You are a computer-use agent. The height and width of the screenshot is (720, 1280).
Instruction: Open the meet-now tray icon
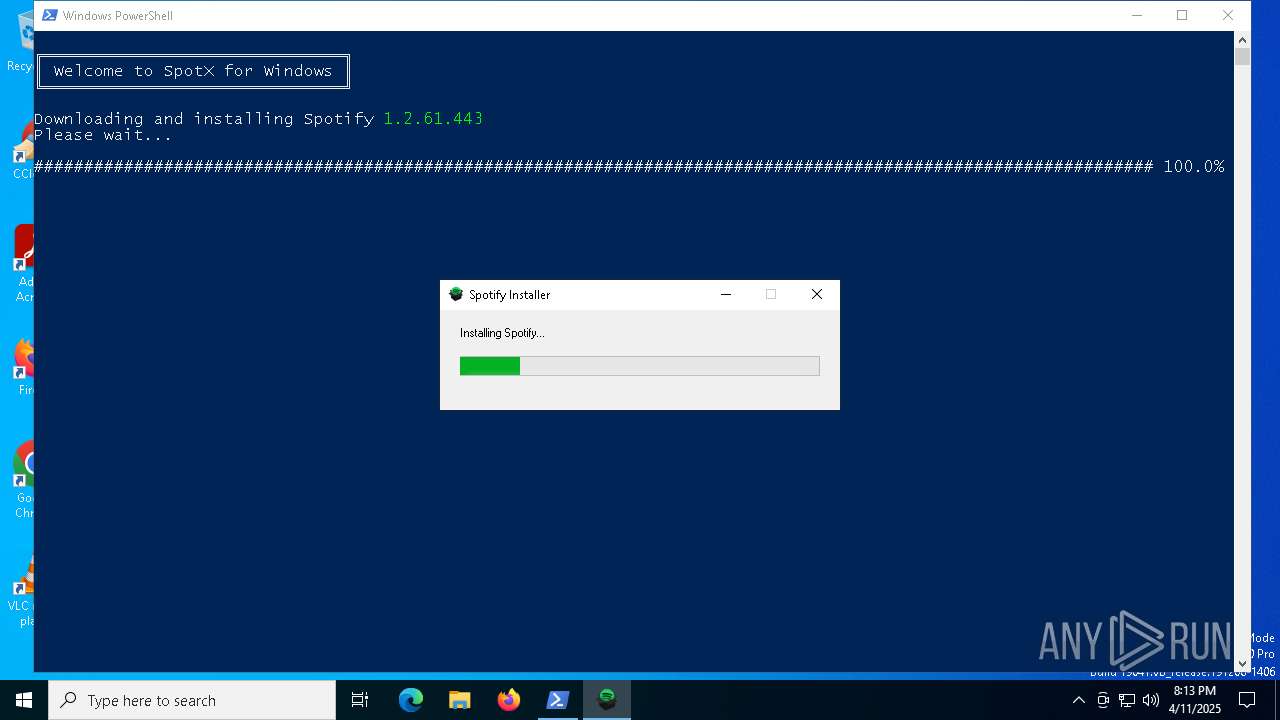(1103, 700)
